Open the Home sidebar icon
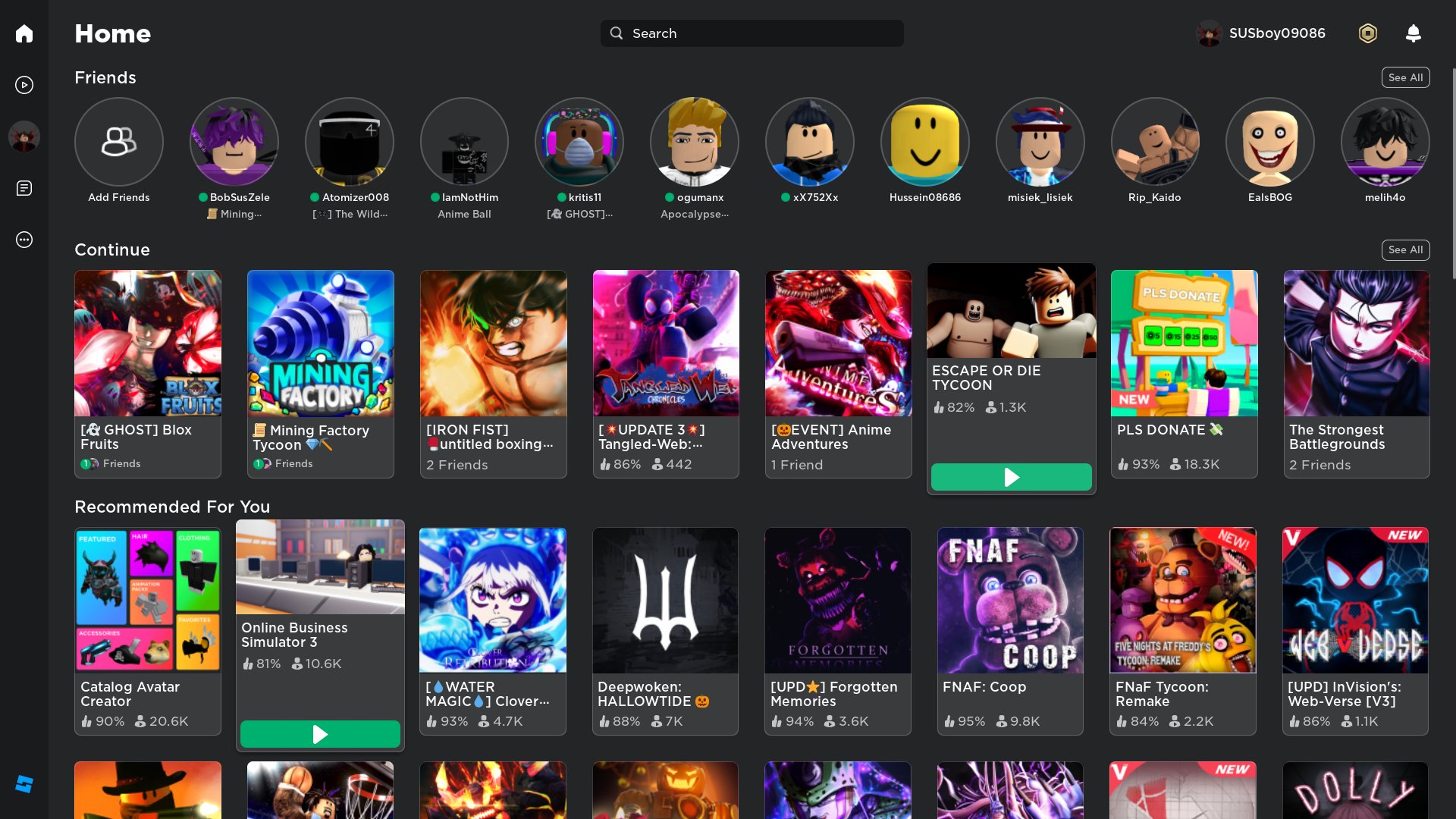 coord(24,33)
